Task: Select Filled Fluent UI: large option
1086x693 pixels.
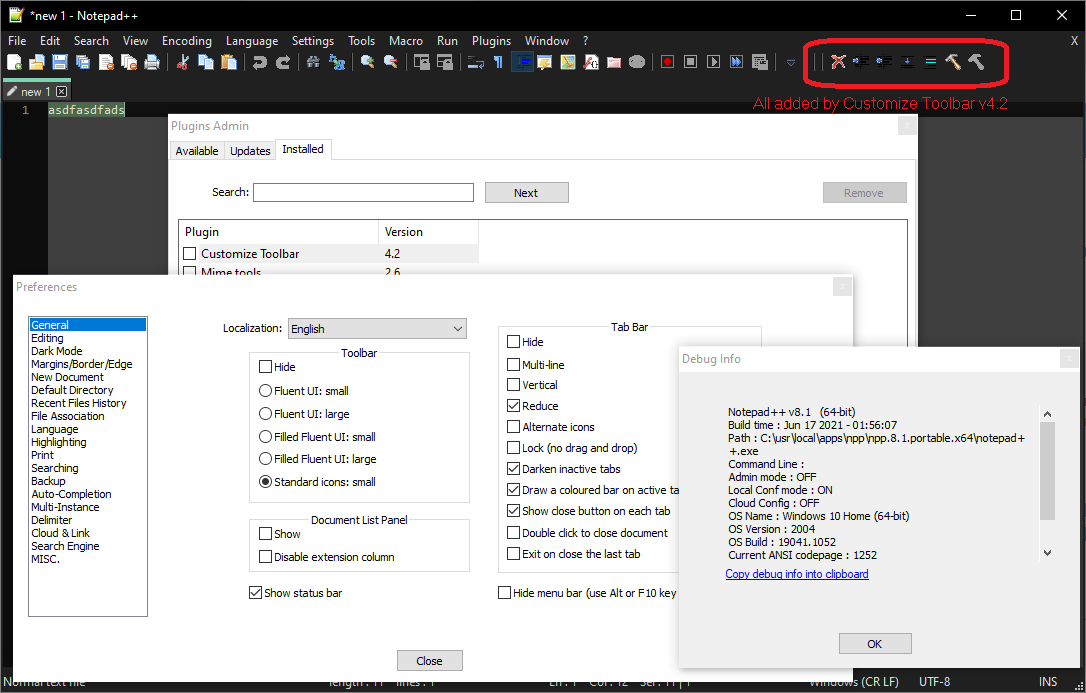Action: (265, 459)
